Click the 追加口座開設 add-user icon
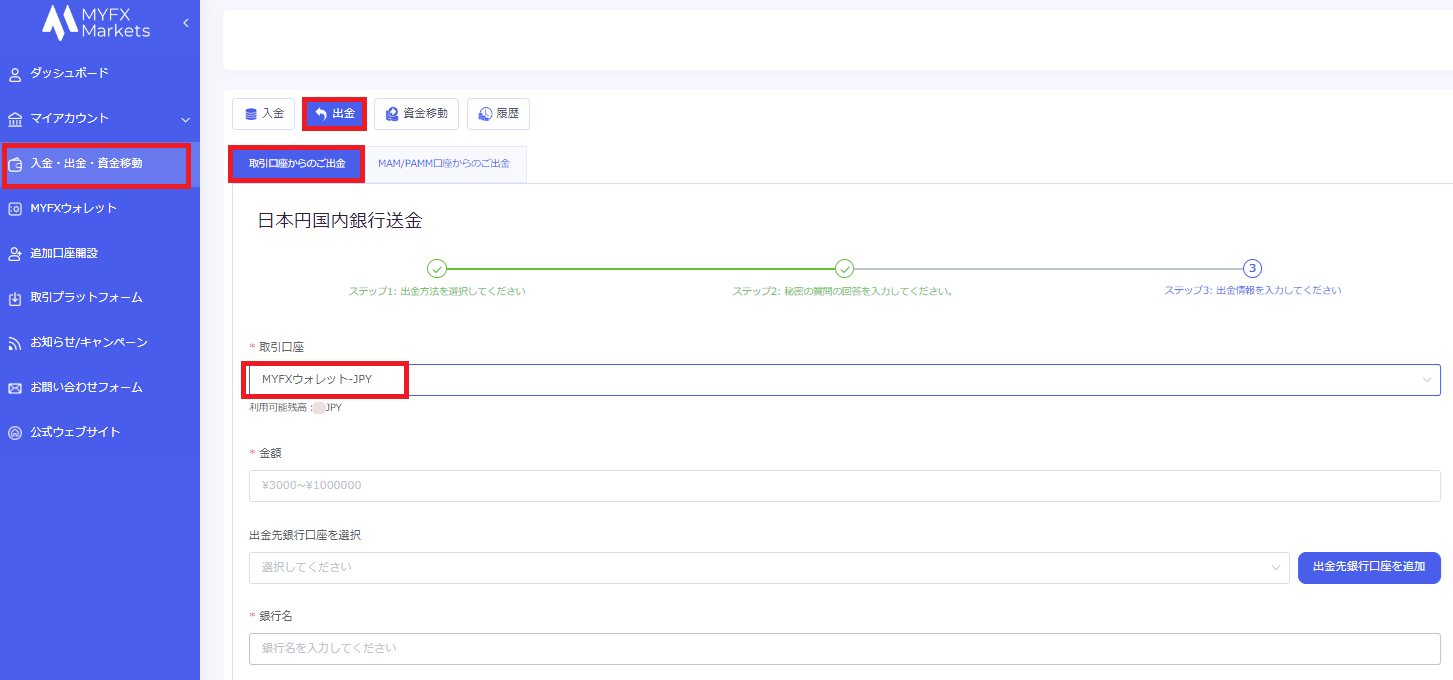 (15, 254)
